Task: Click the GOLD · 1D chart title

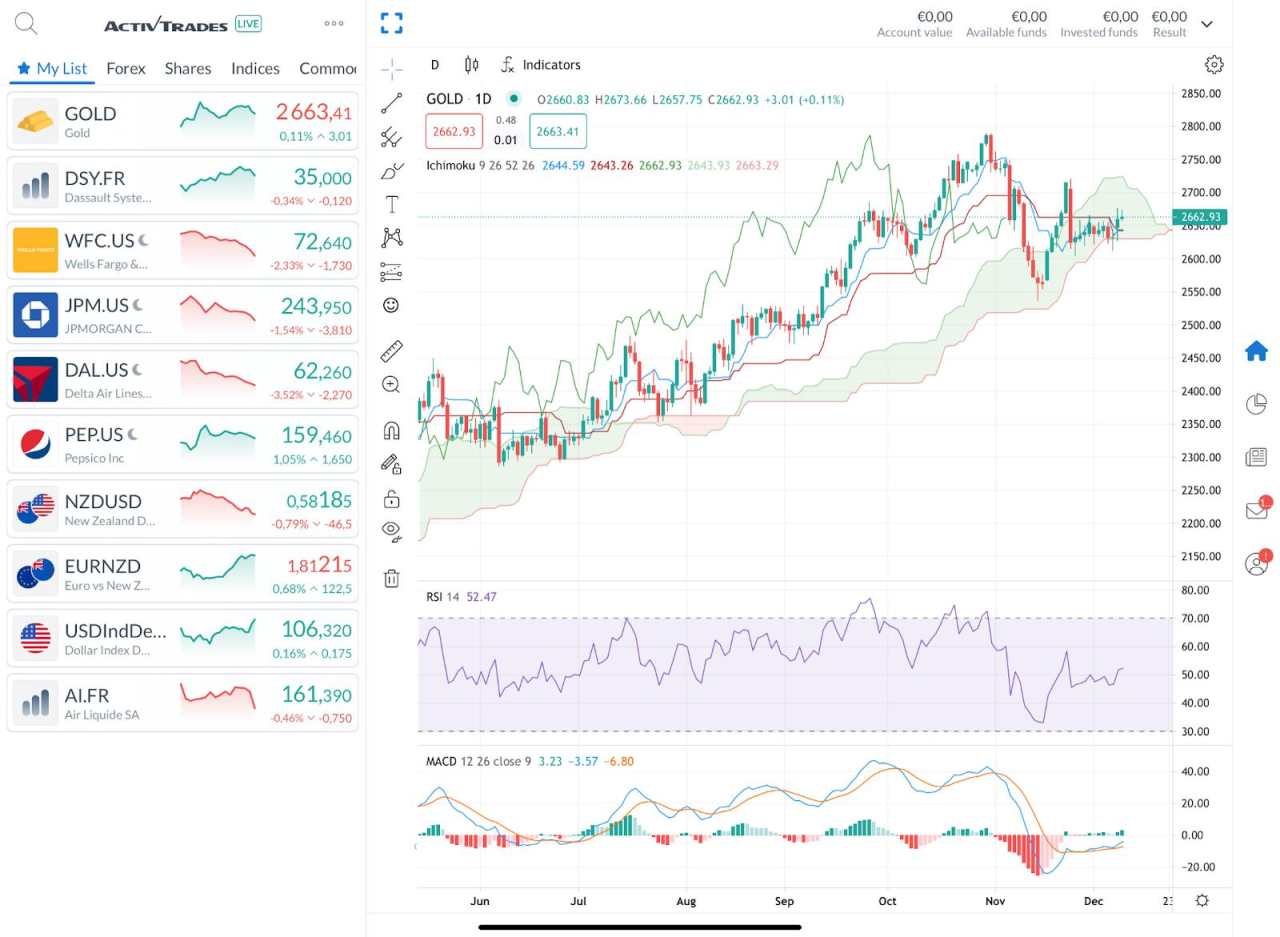Action: click(459, 99)
